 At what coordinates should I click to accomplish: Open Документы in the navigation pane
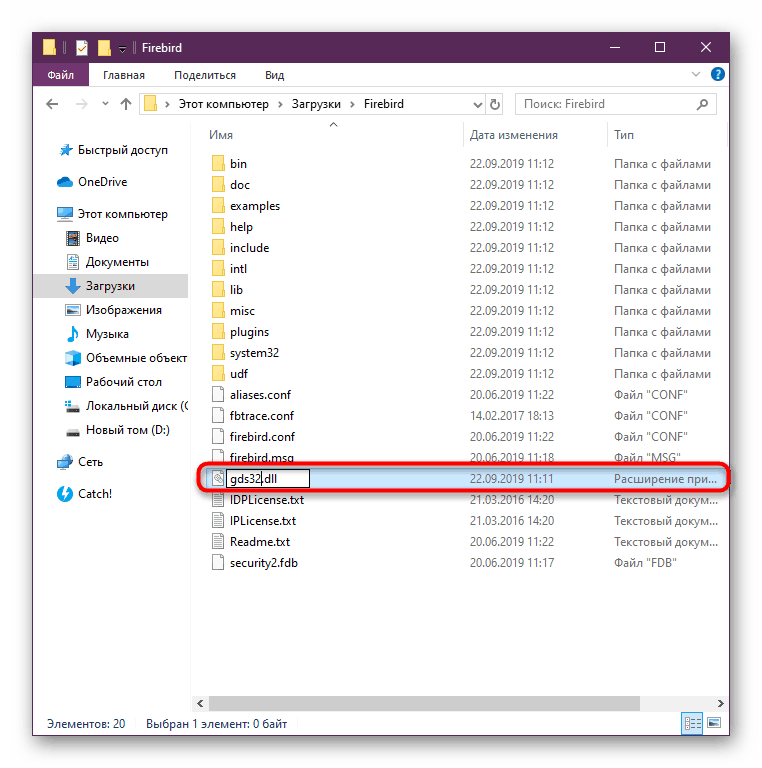(x=107, y=262)
